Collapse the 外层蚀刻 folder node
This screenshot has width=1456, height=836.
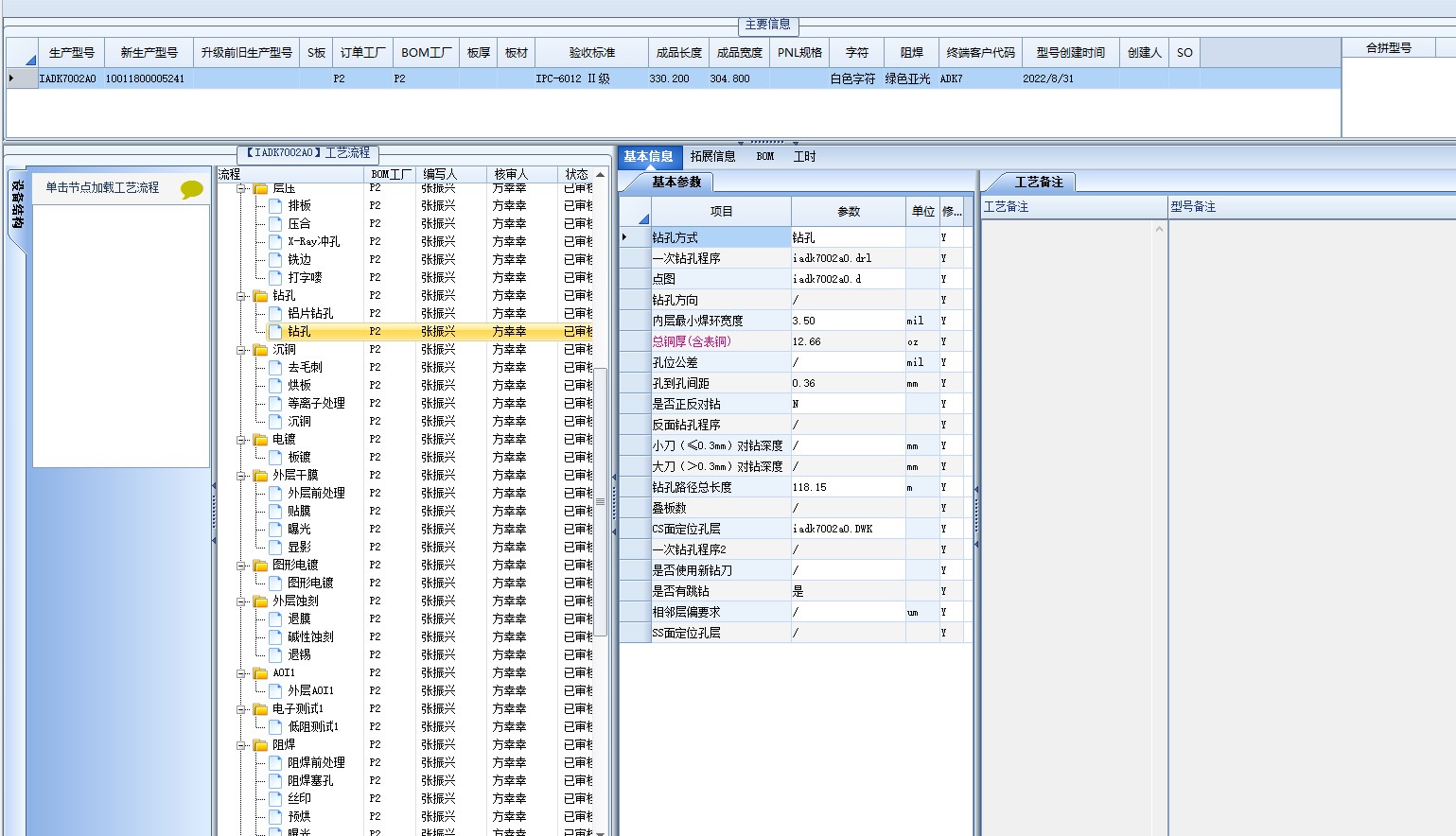[x=242, y=601]
